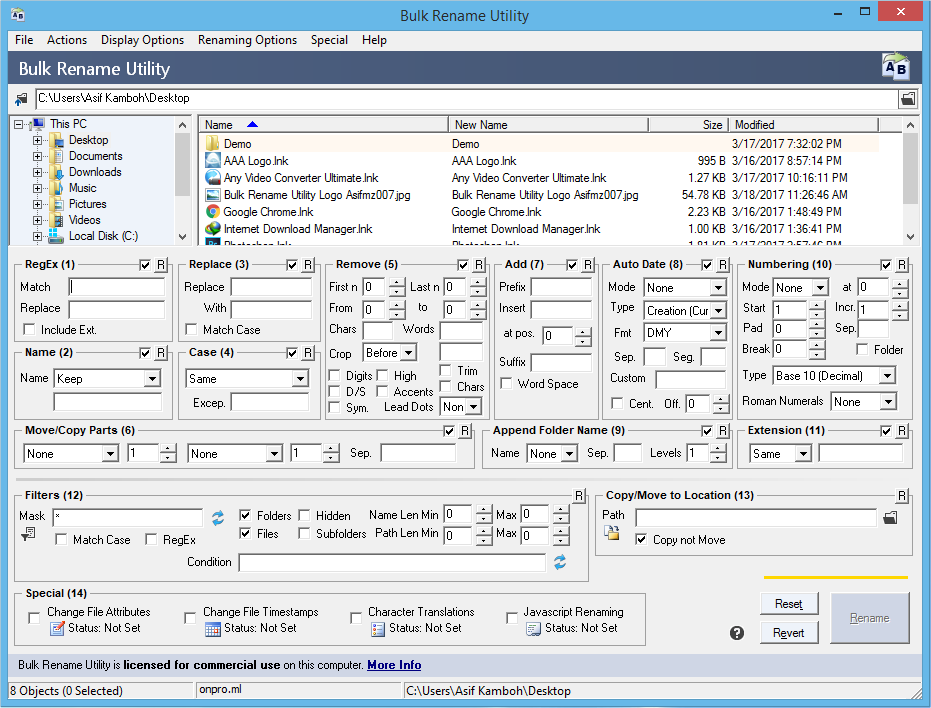Click the browse folder icon at path end

(x=908, y=99)
